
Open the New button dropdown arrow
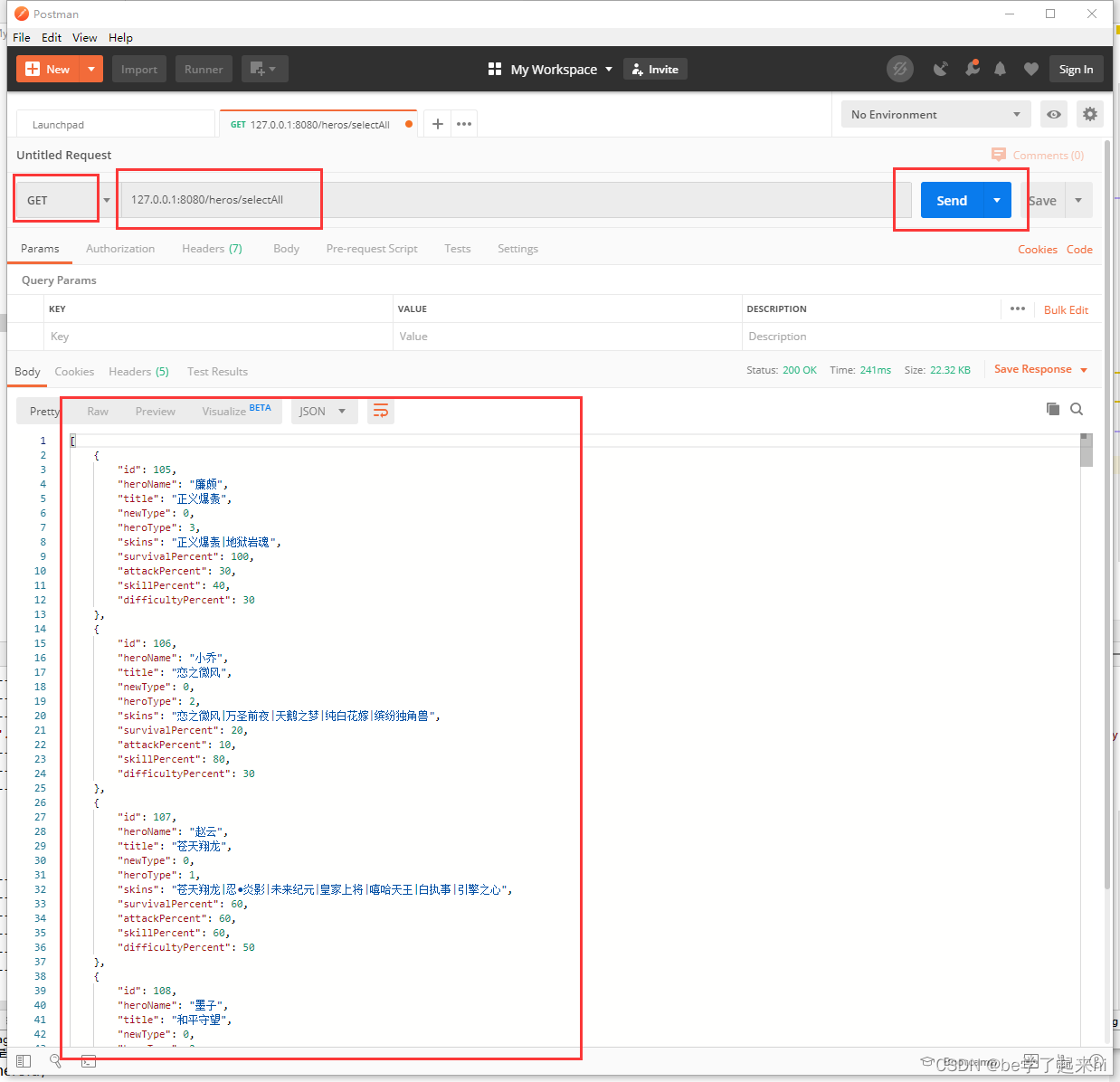pos(91,69)
